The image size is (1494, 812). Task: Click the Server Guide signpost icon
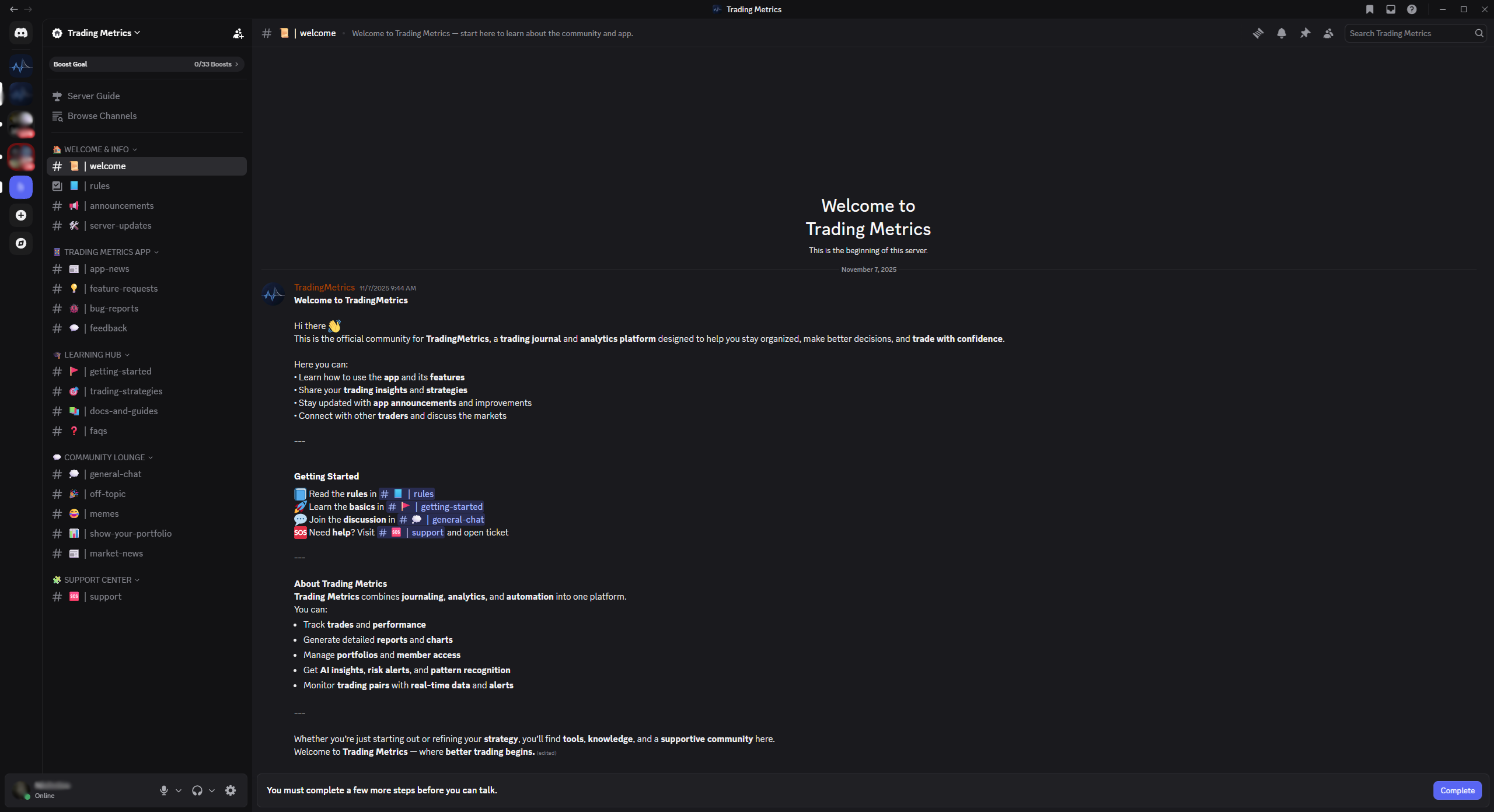point(57,96)
